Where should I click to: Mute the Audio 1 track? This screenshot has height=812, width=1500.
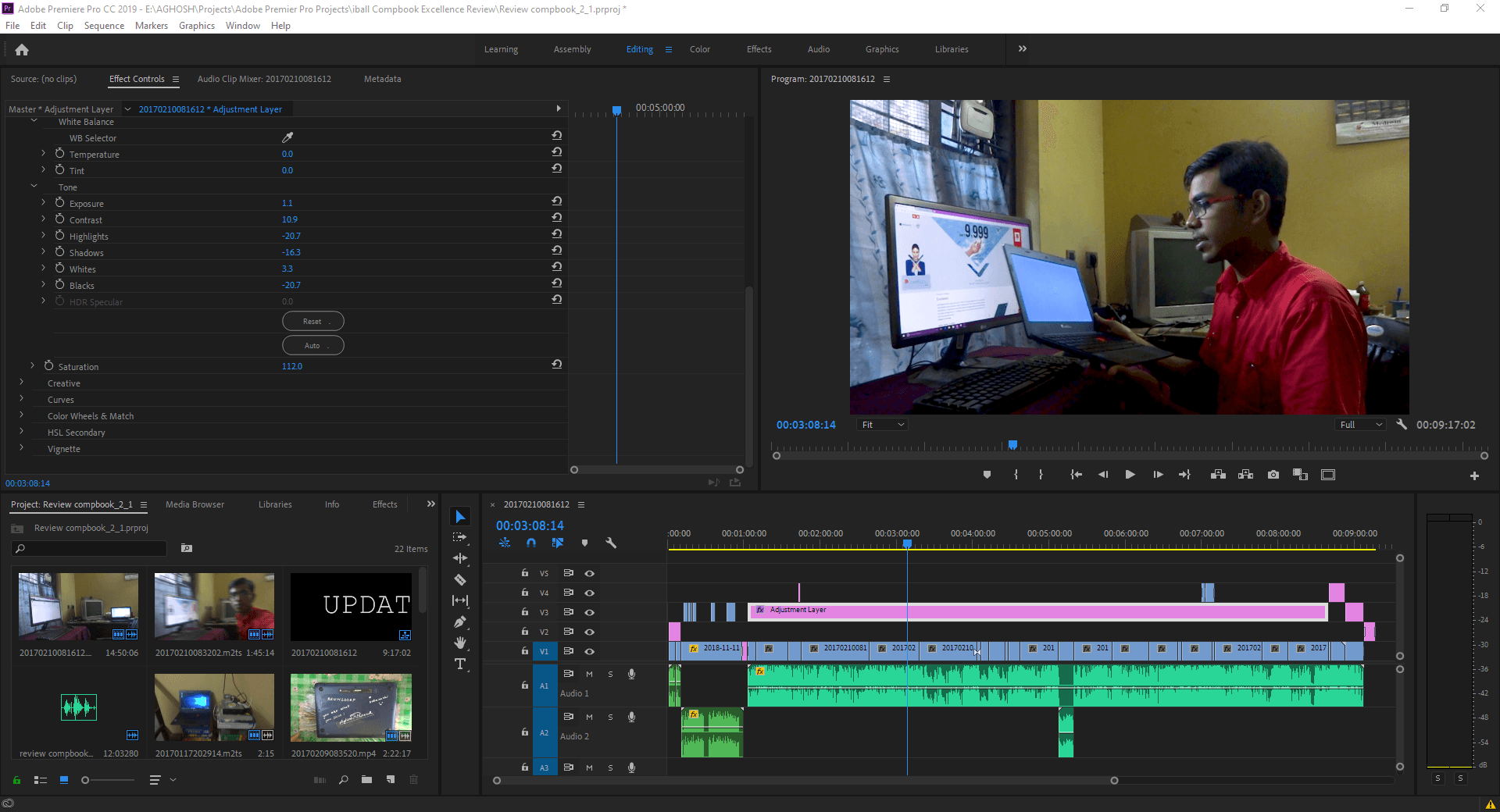[x=590, y=674]
